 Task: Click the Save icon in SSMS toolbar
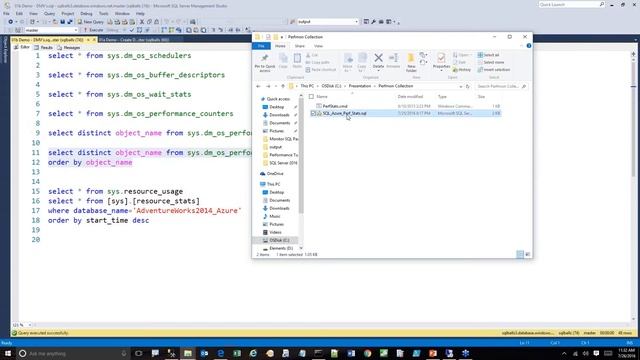[62, 22]
